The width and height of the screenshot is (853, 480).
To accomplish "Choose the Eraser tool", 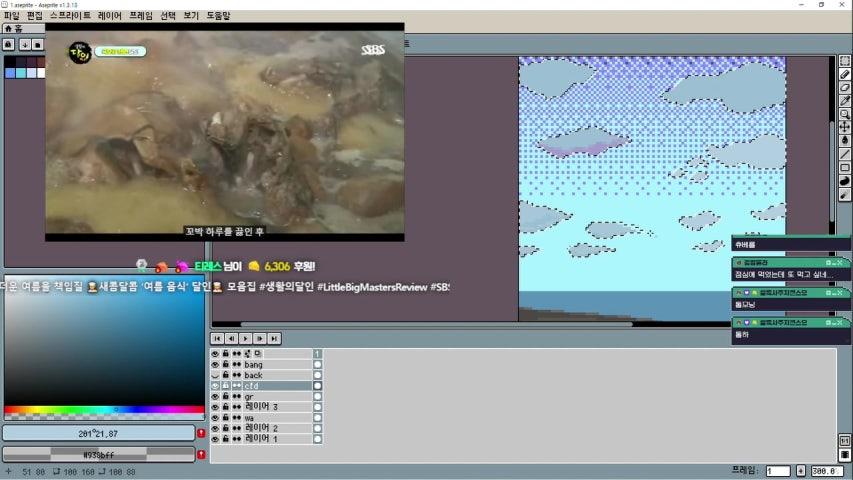I will pos(844,87).
